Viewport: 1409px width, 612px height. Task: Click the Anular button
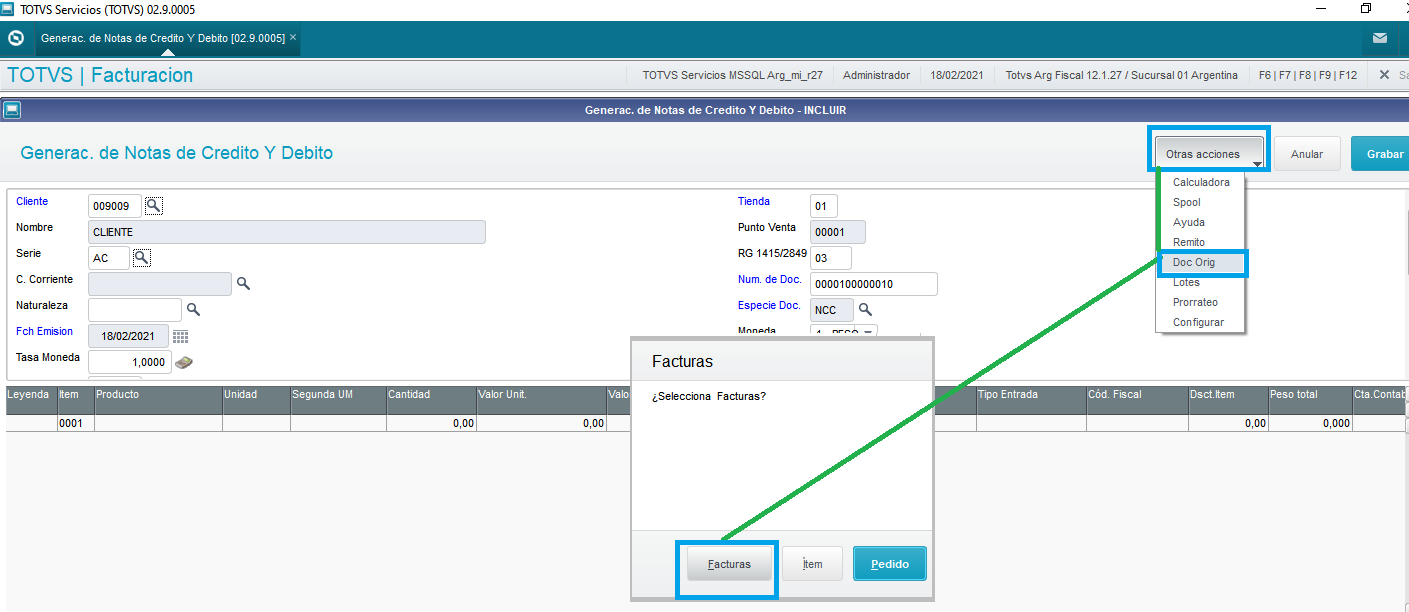tap(1307, 154)
